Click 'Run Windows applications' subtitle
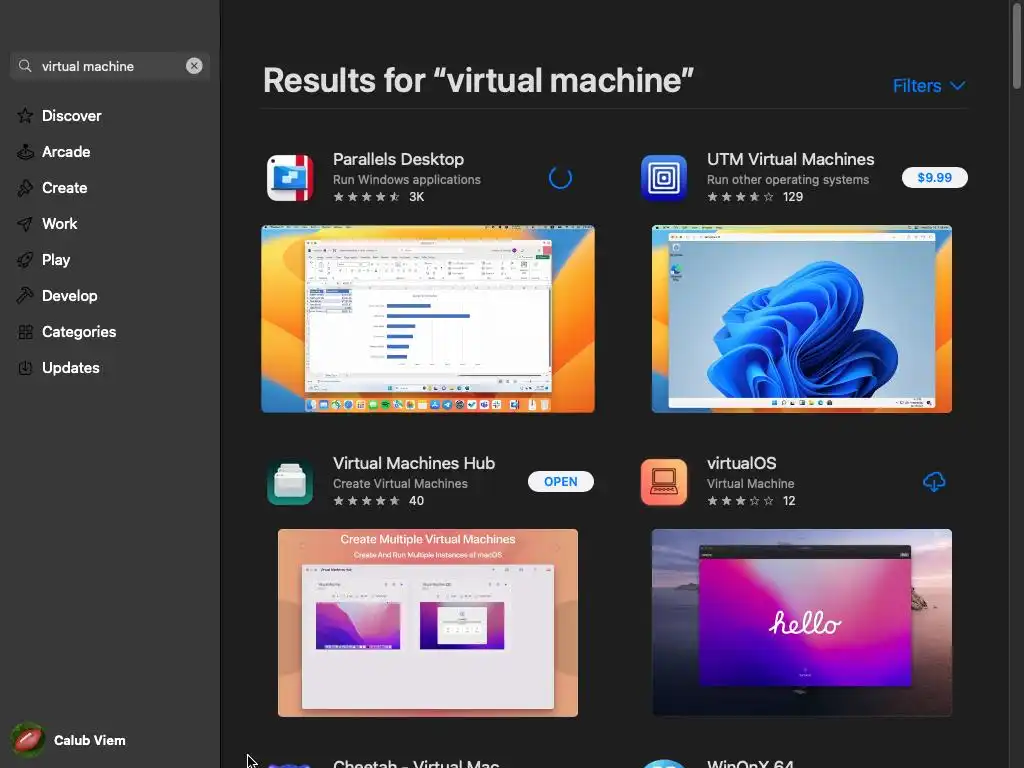Viewport: 1024px width, 768px height. (x=407, y=180)
